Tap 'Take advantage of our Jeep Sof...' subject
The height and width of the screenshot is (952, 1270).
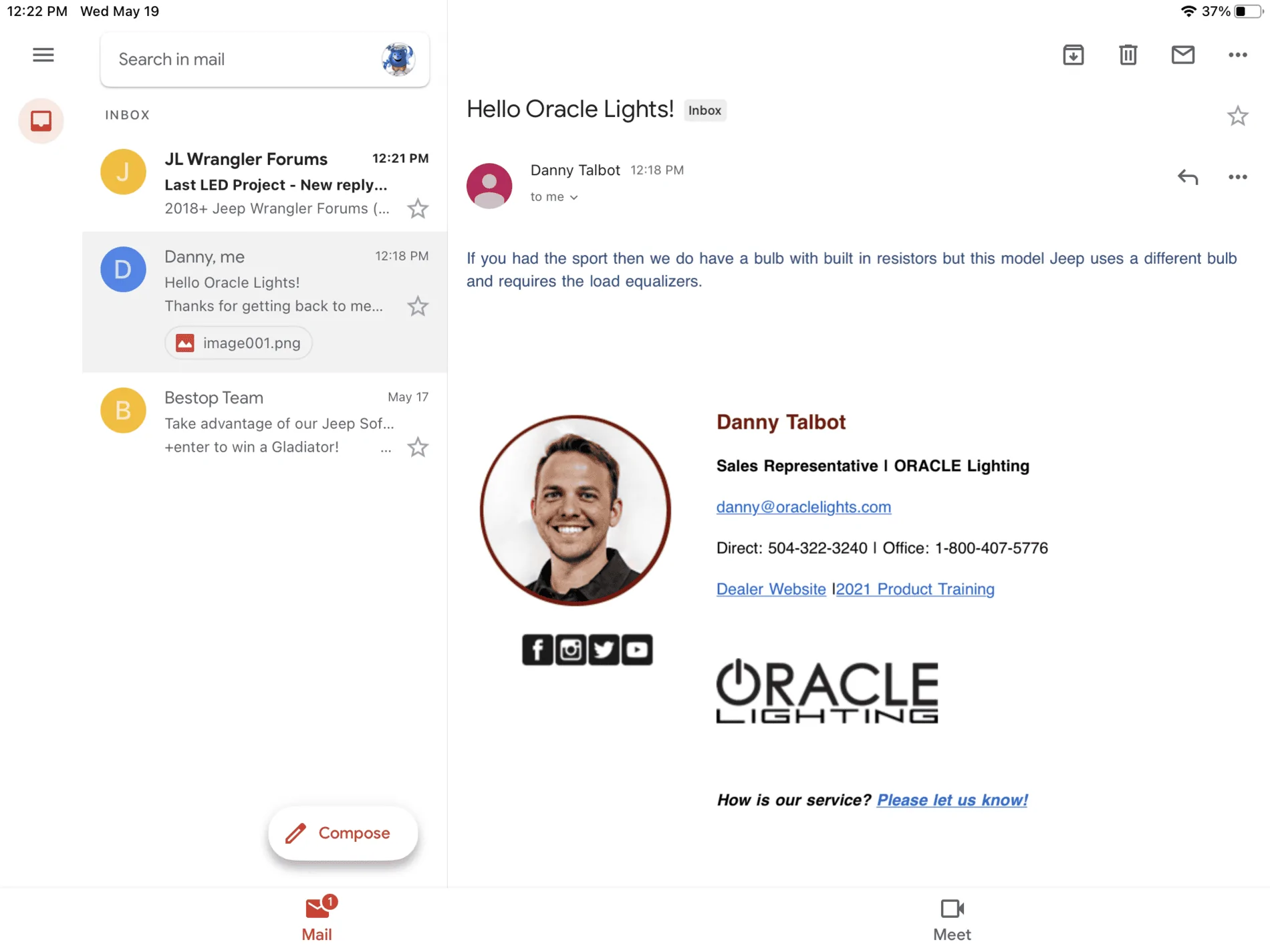coord(279,424)
